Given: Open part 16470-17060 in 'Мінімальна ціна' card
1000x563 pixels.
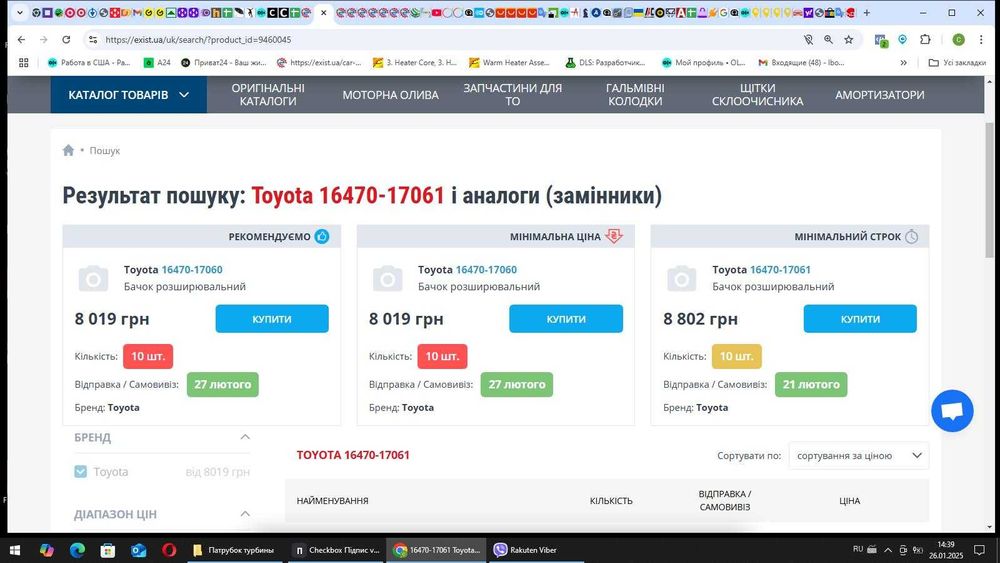Looking at the screenshot, I should coord(486,270).
